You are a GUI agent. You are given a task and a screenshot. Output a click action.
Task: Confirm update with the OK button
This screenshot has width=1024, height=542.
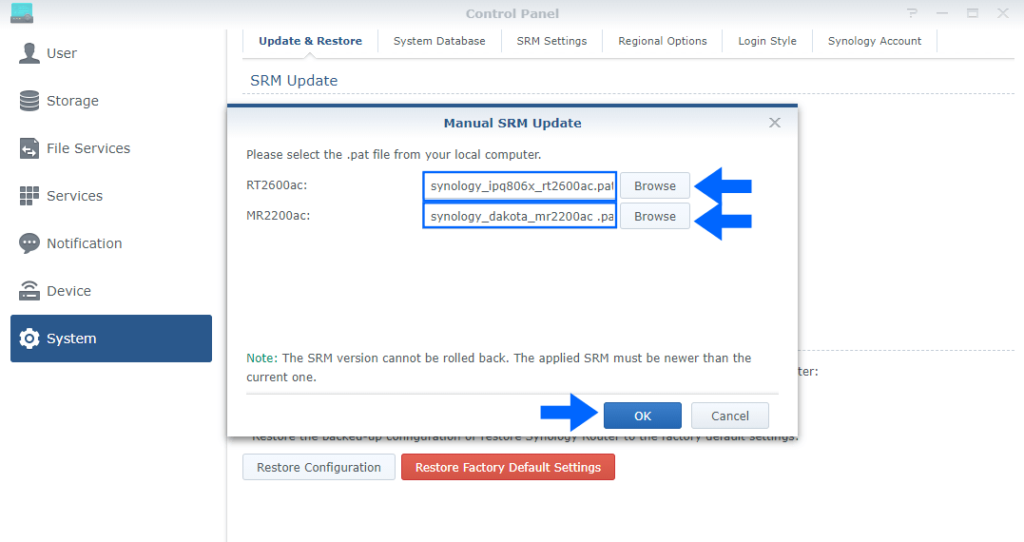tap(643, 416)
